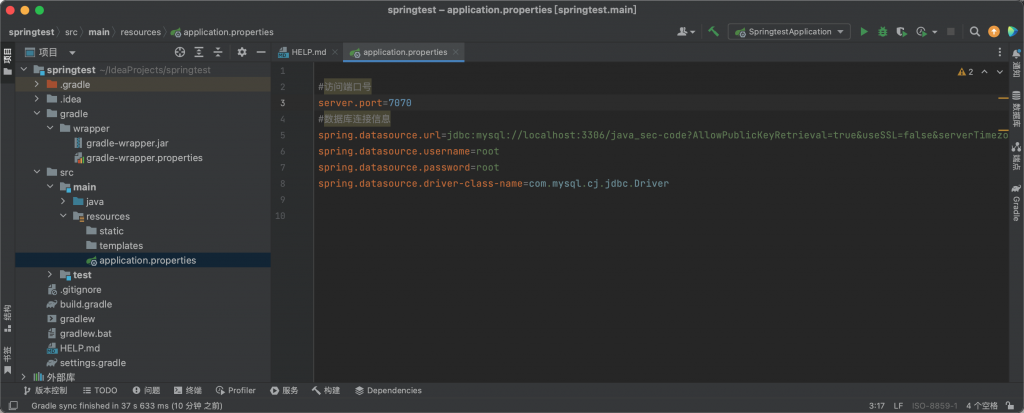This screenshot has height=413, width=1024.
Task: Collapse the gradle folder
Action: coord(37,114)
